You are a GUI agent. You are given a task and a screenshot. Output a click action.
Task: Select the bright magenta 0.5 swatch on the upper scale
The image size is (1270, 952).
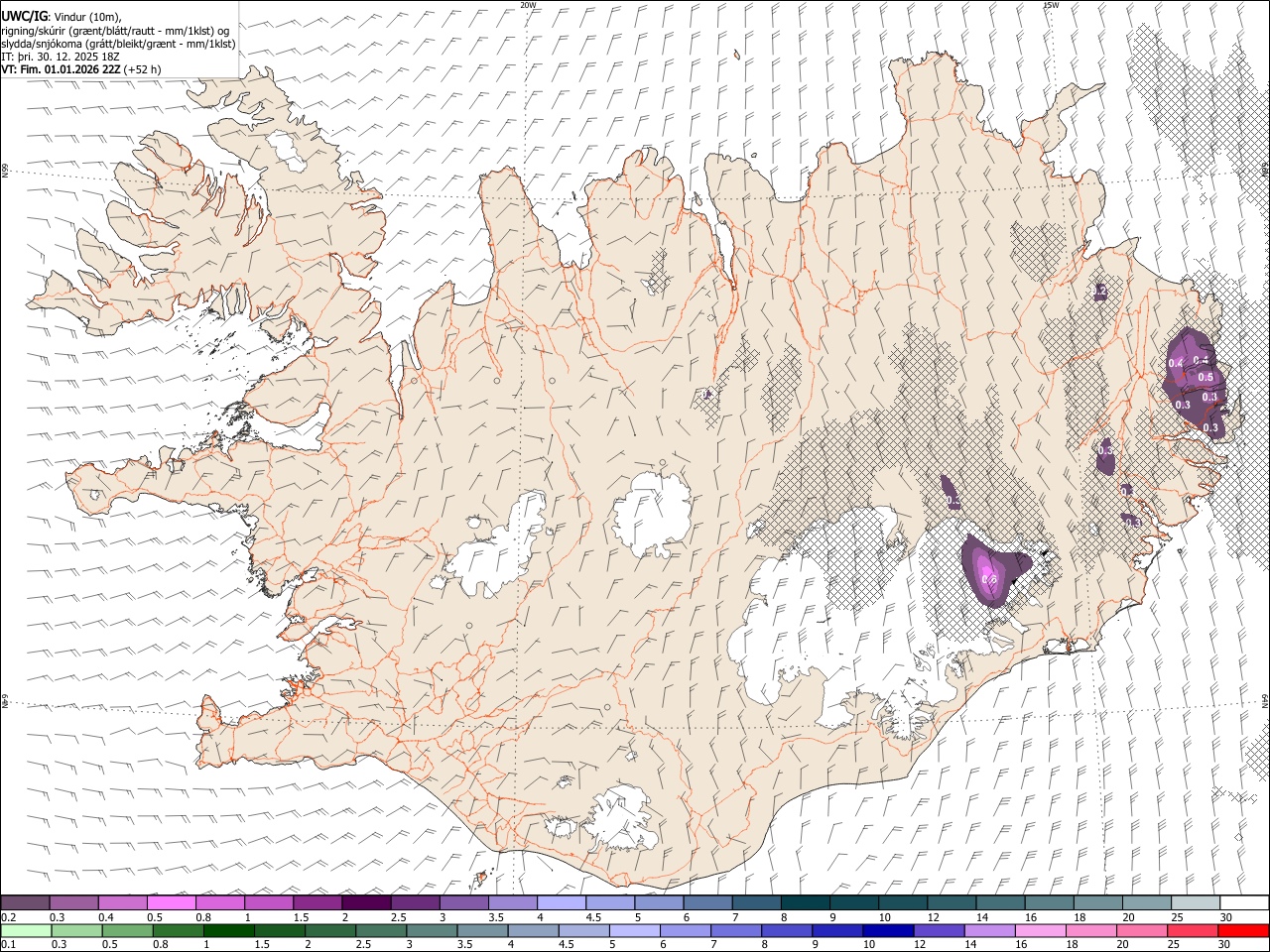[x=172, y=902]
